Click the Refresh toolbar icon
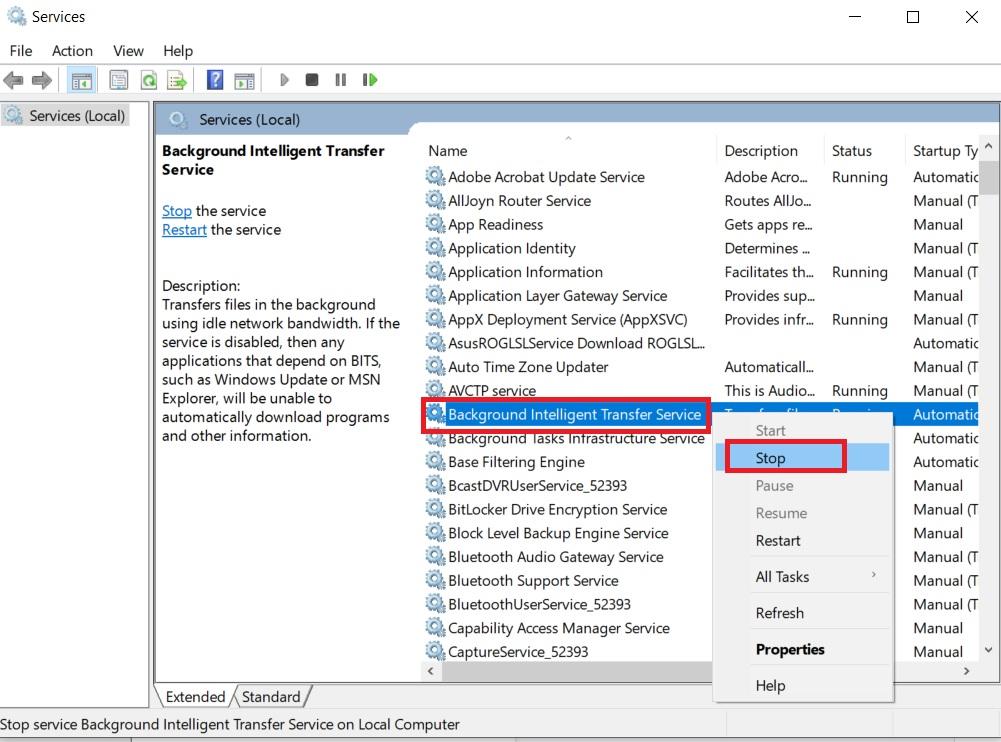The height and width of the screenshot is (742, 1001). click(x=149, y=80)
